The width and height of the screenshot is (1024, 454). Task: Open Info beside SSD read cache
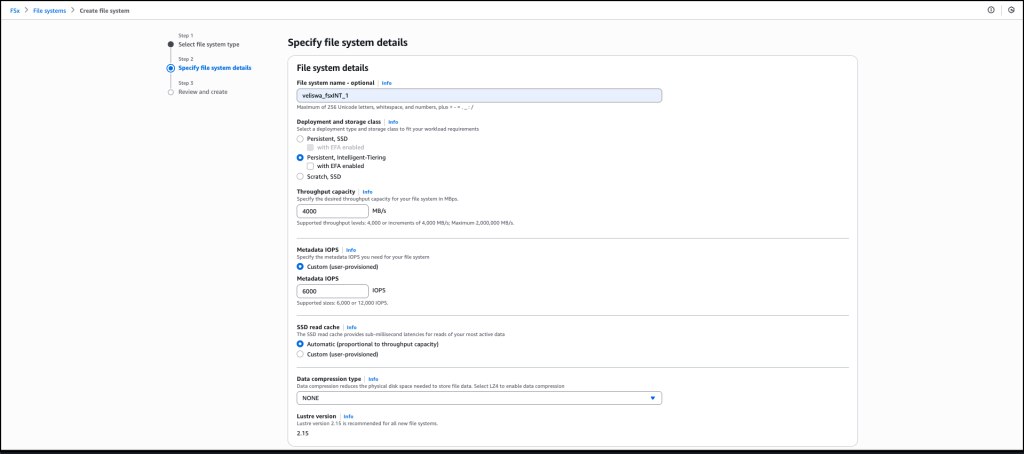coord(351,327)
